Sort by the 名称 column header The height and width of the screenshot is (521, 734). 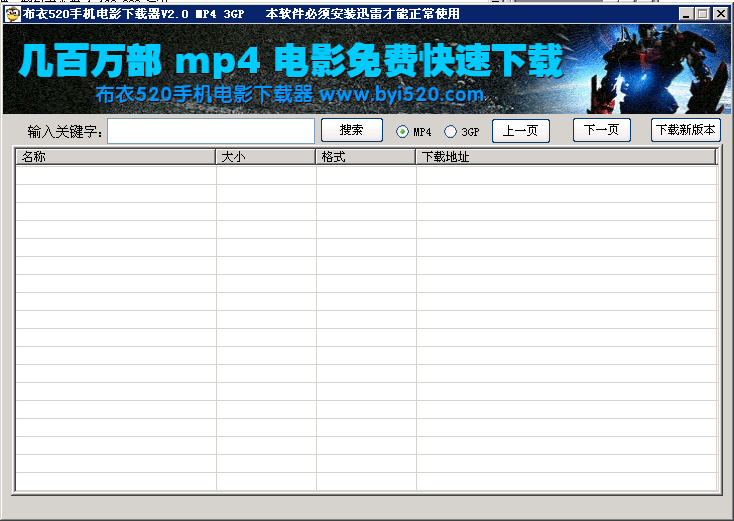[x=115, y=157]
